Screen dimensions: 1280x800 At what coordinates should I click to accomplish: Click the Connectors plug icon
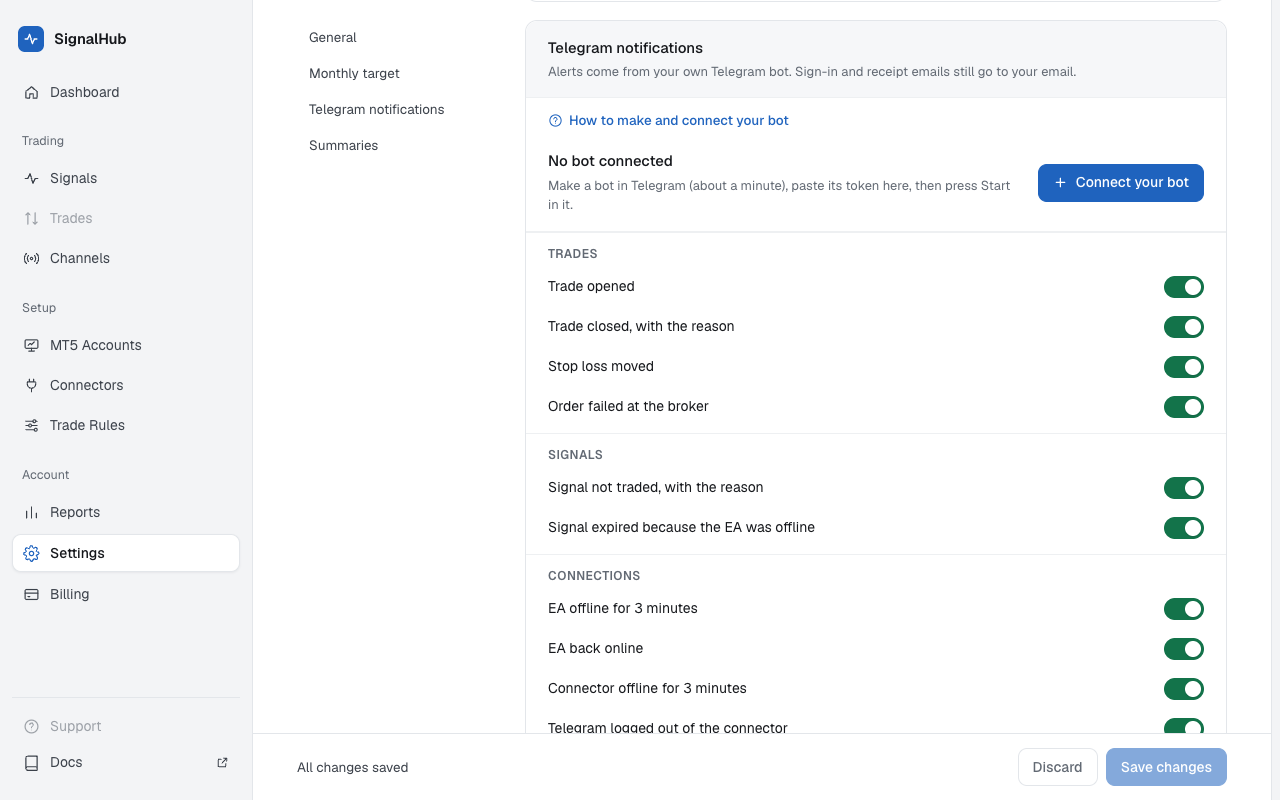coord(31,385)
